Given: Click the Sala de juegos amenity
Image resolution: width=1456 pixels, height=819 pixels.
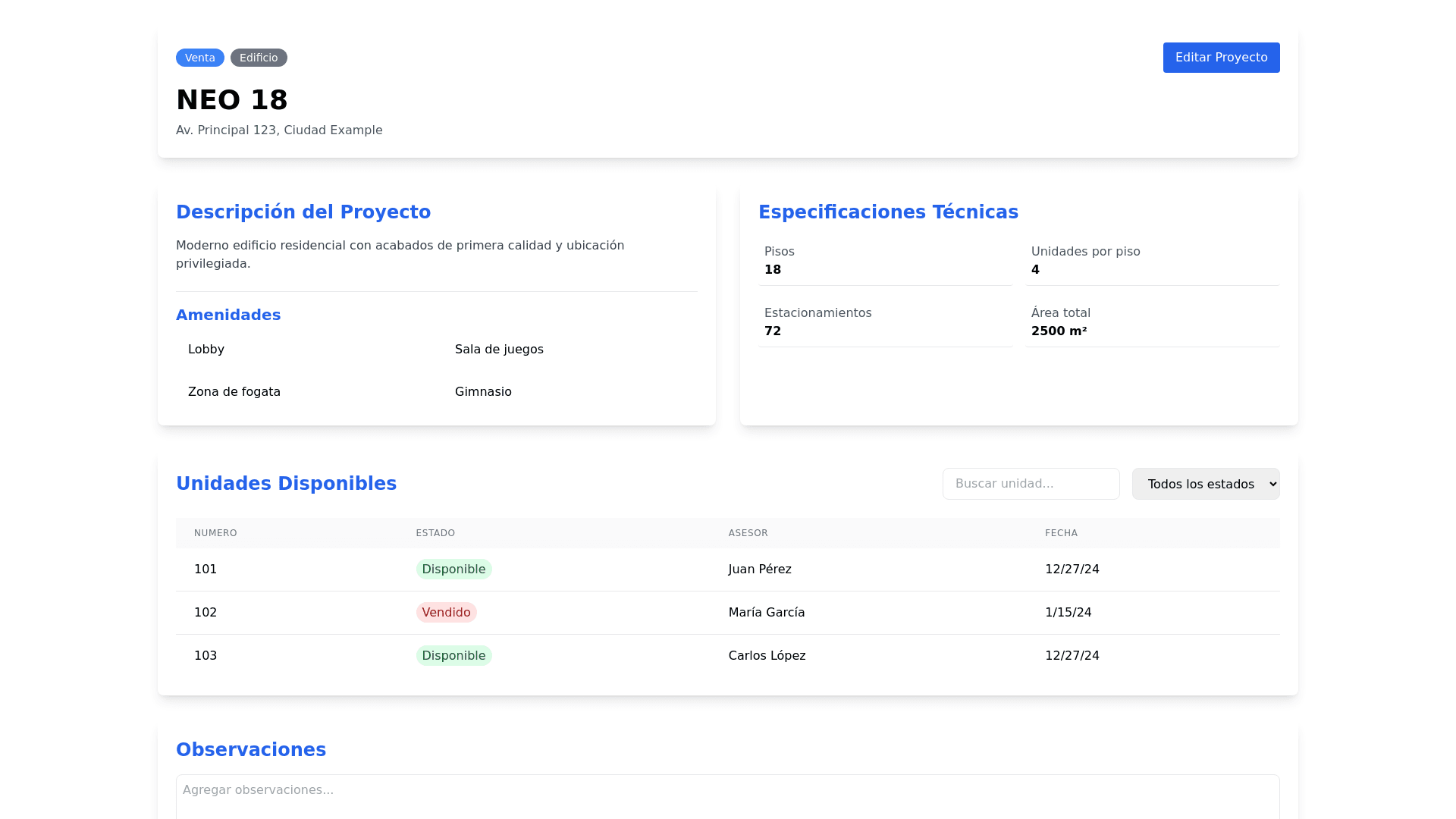Looking at the screenshot, I should [499, 350].
